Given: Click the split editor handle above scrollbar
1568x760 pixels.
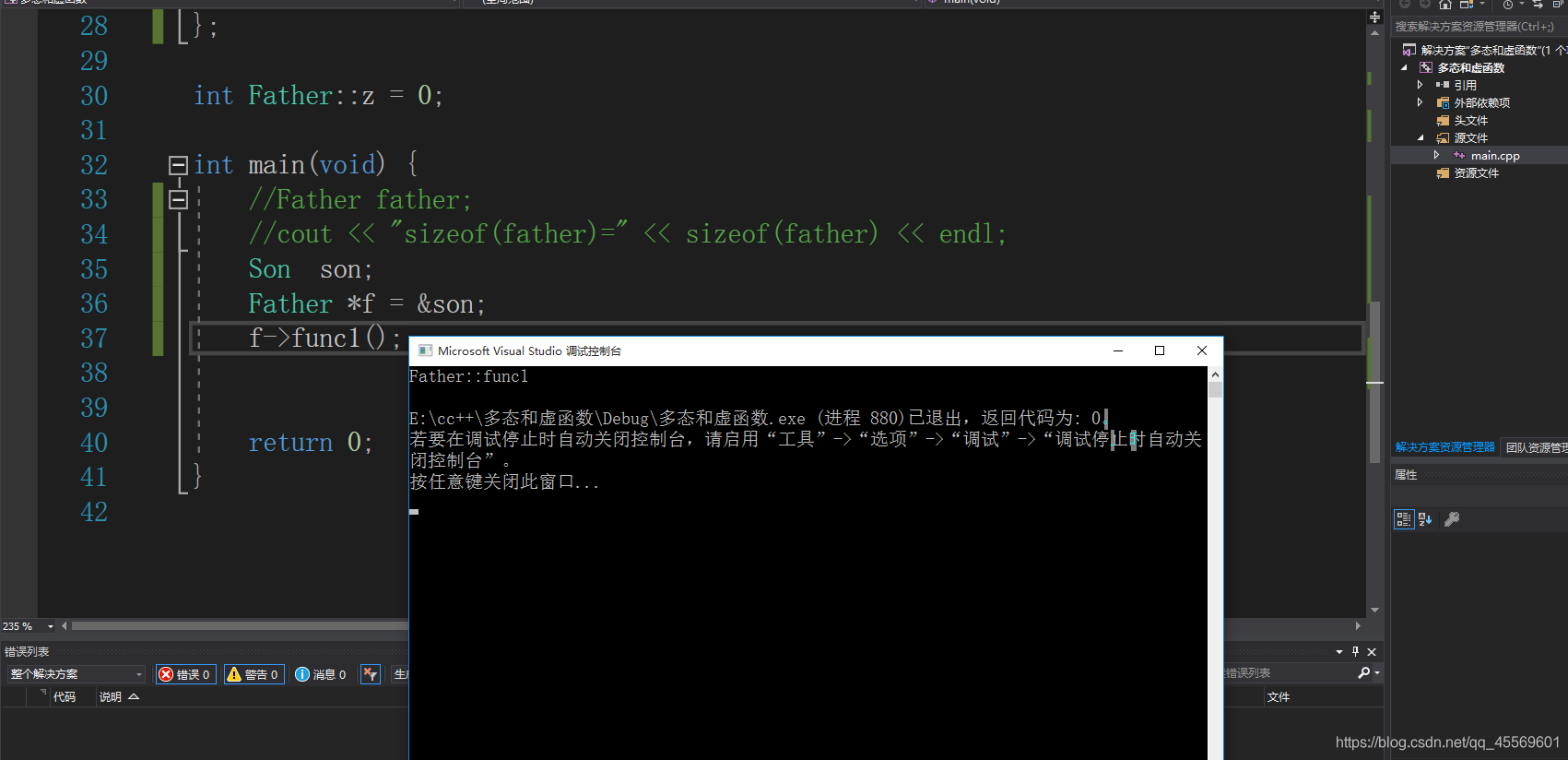Looking at the screenshot, I should [x=1374, y=17].
